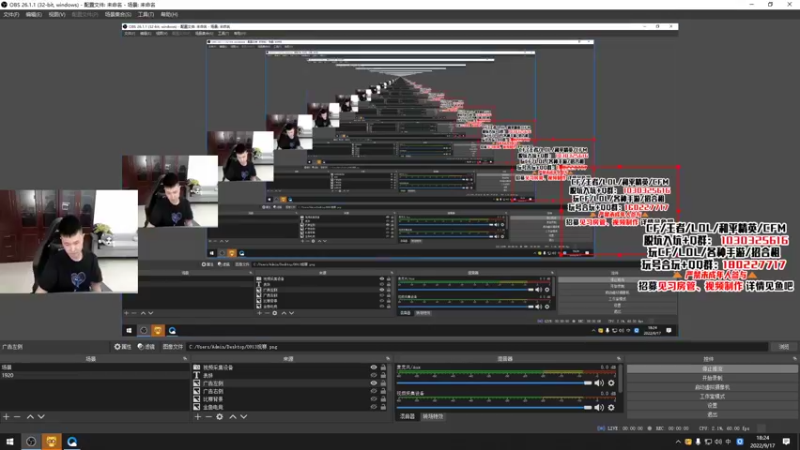The width and height of the screenshot is (800, 450).
Task: Switch to the 混音器 tab
Action: [x=407, y=417]
